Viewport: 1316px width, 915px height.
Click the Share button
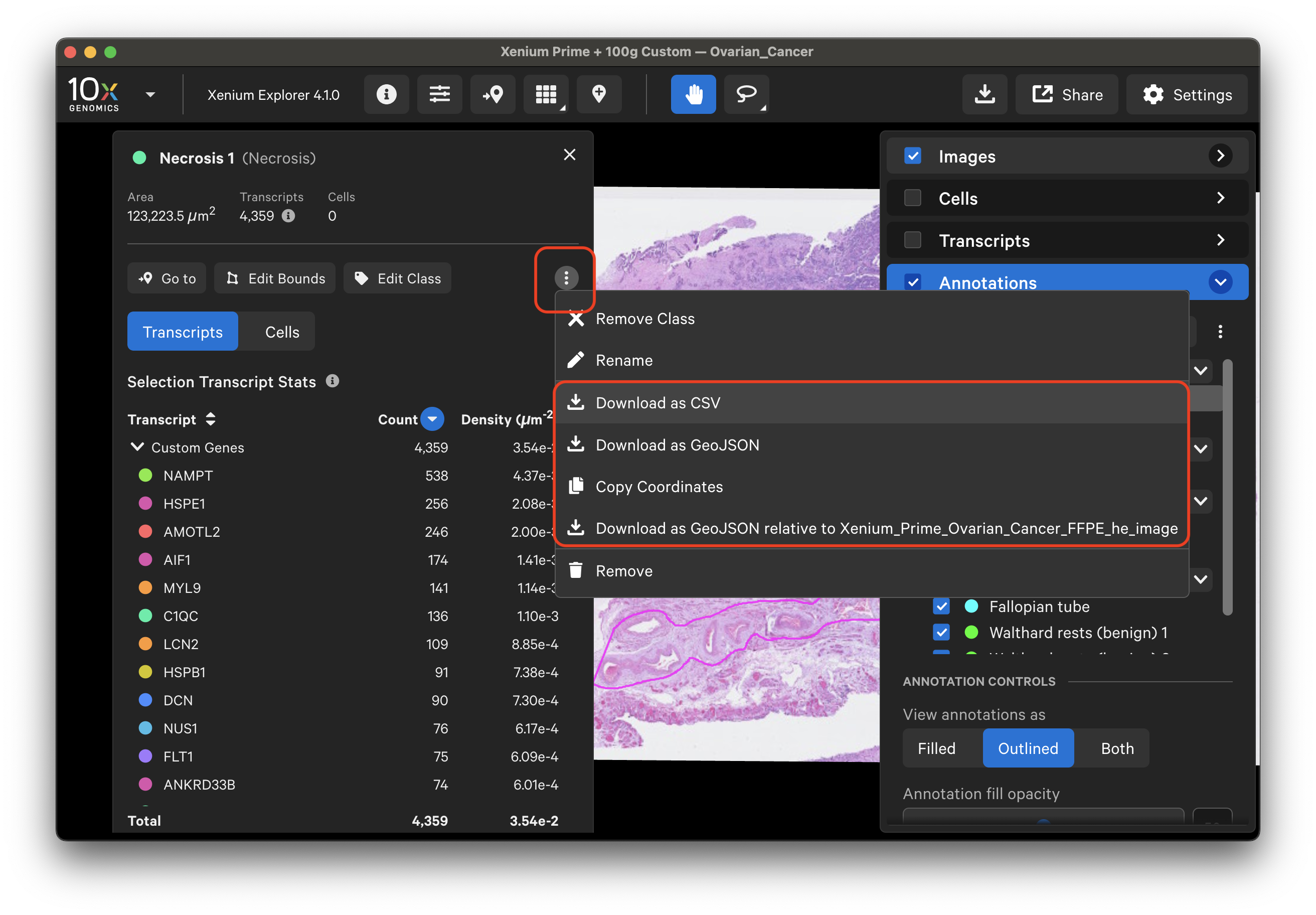[x=1067, y=95]
